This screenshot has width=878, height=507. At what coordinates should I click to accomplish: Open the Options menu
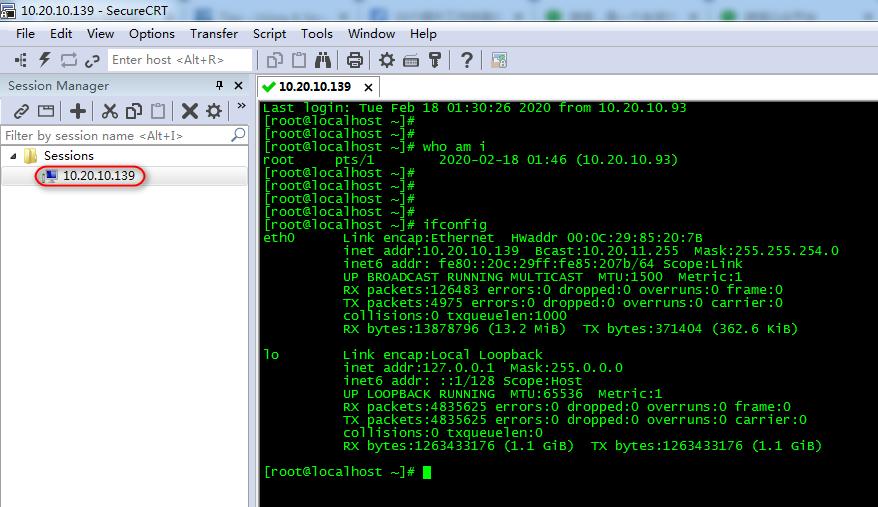[152, 34]
